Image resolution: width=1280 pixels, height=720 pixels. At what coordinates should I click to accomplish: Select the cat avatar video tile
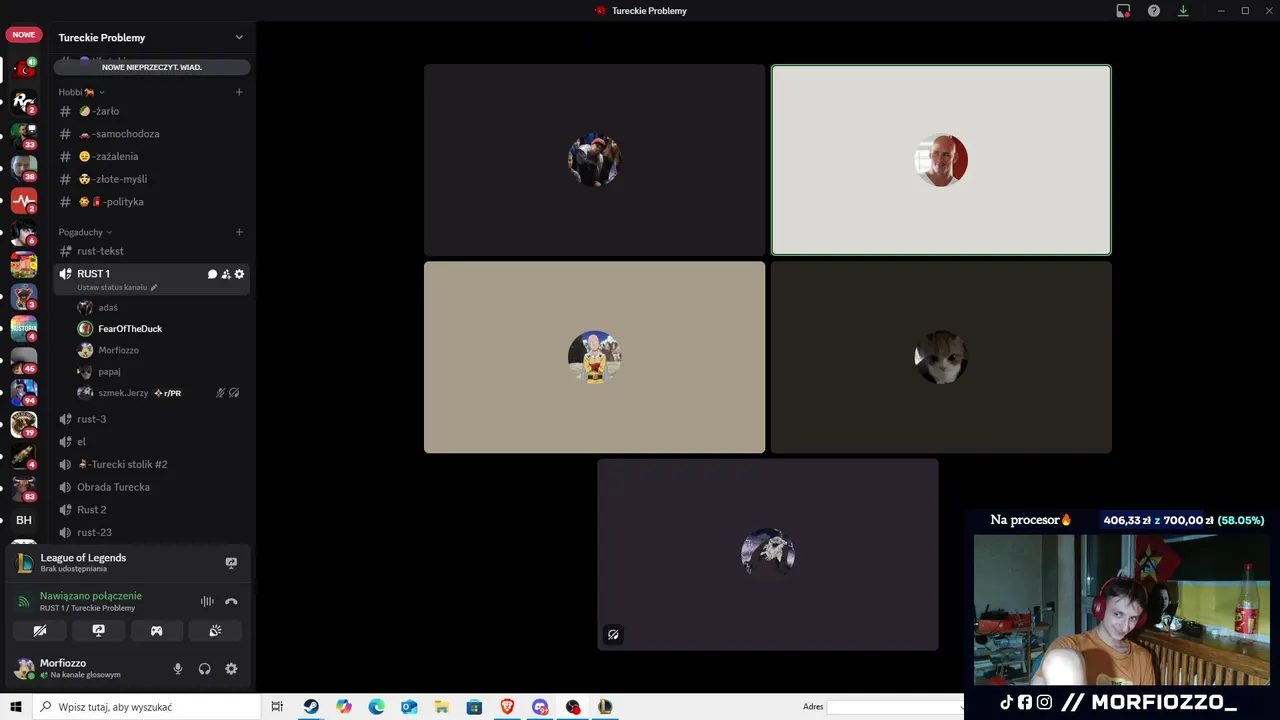click(941, 357)
